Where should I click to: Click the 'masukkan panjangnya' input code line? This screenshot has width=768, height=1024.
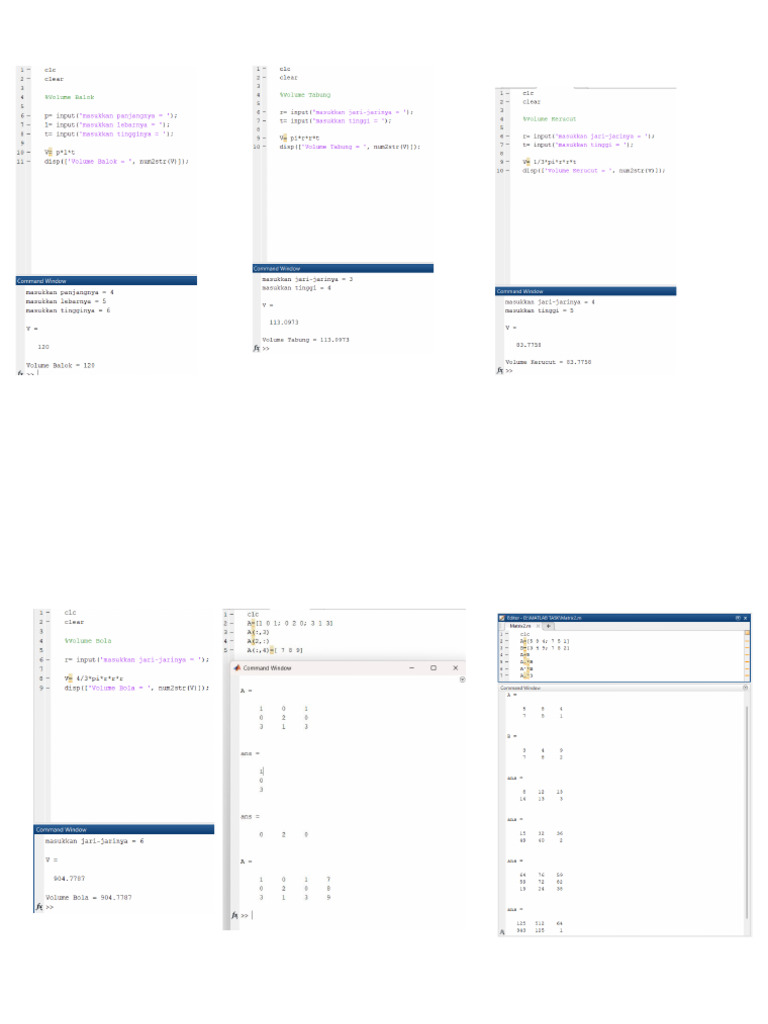110,116
